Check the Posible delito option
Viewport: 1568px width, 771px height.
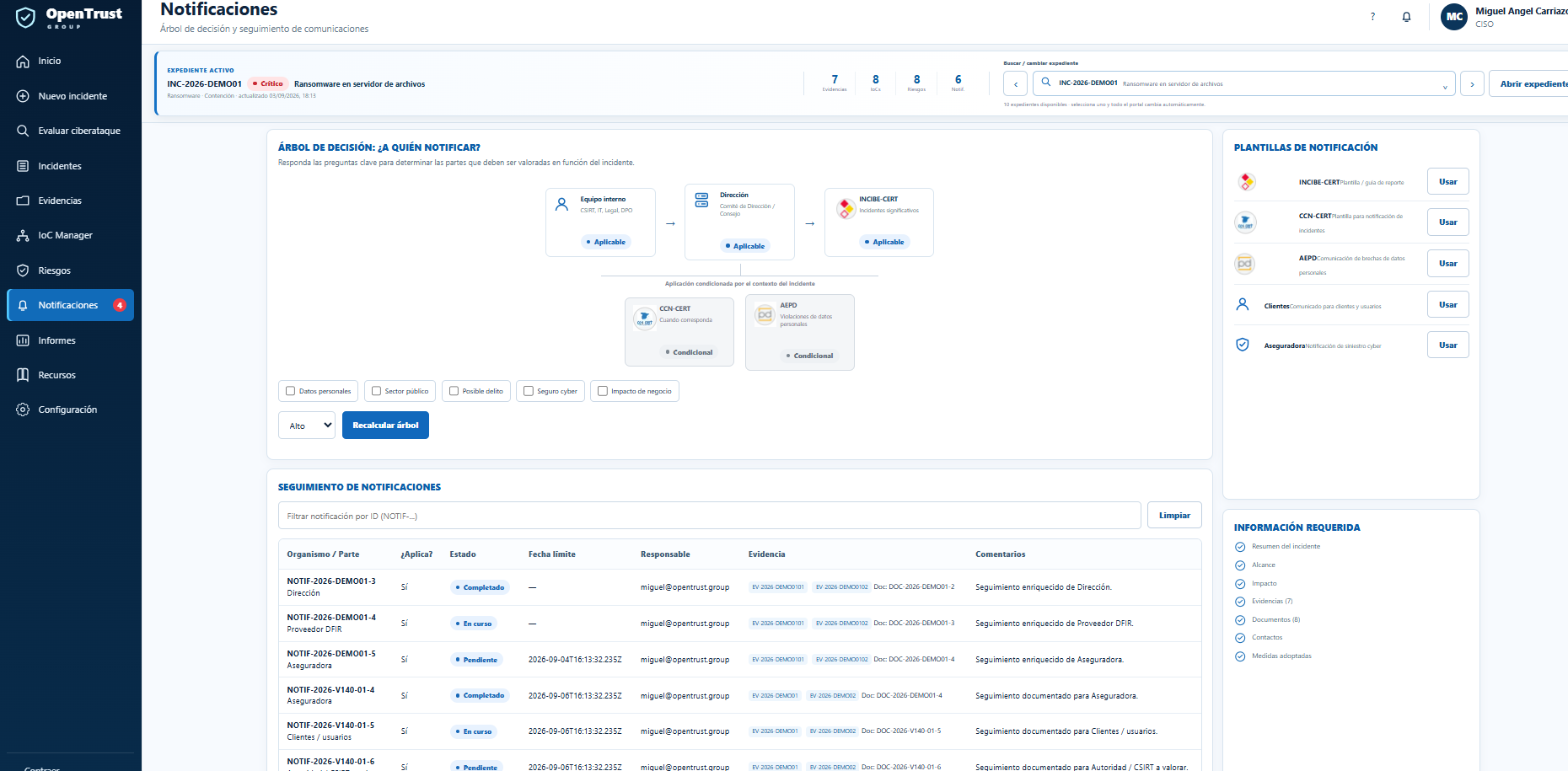tap(454, 391)
